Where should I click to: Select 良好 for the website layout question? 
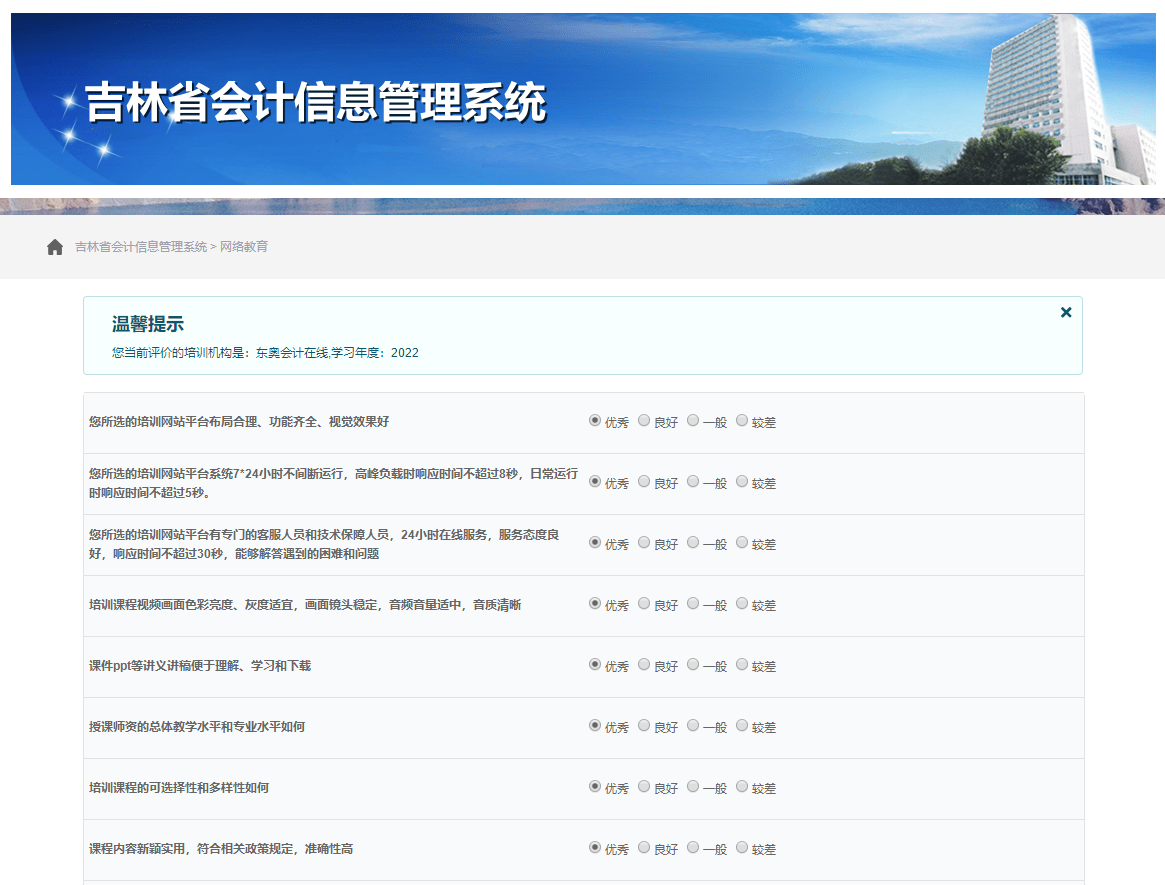coord(644,421)
